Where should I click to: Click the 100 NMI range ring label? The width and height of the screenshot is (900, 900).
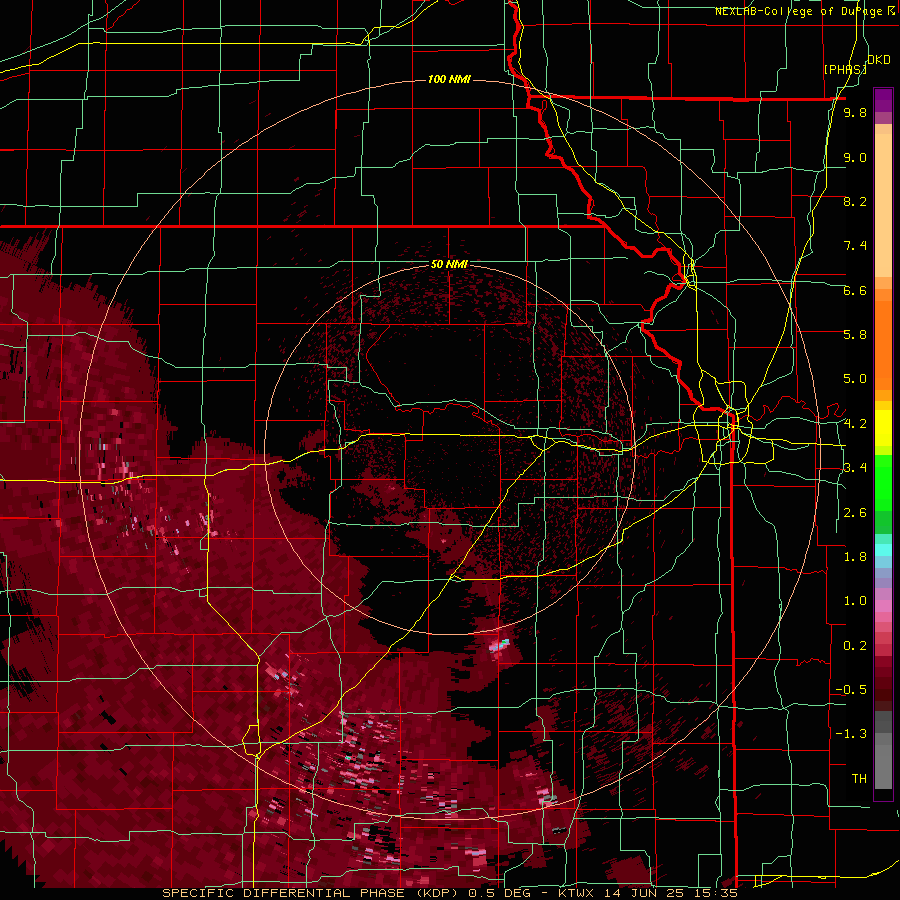pyautogui.click(x=449, y=79)
